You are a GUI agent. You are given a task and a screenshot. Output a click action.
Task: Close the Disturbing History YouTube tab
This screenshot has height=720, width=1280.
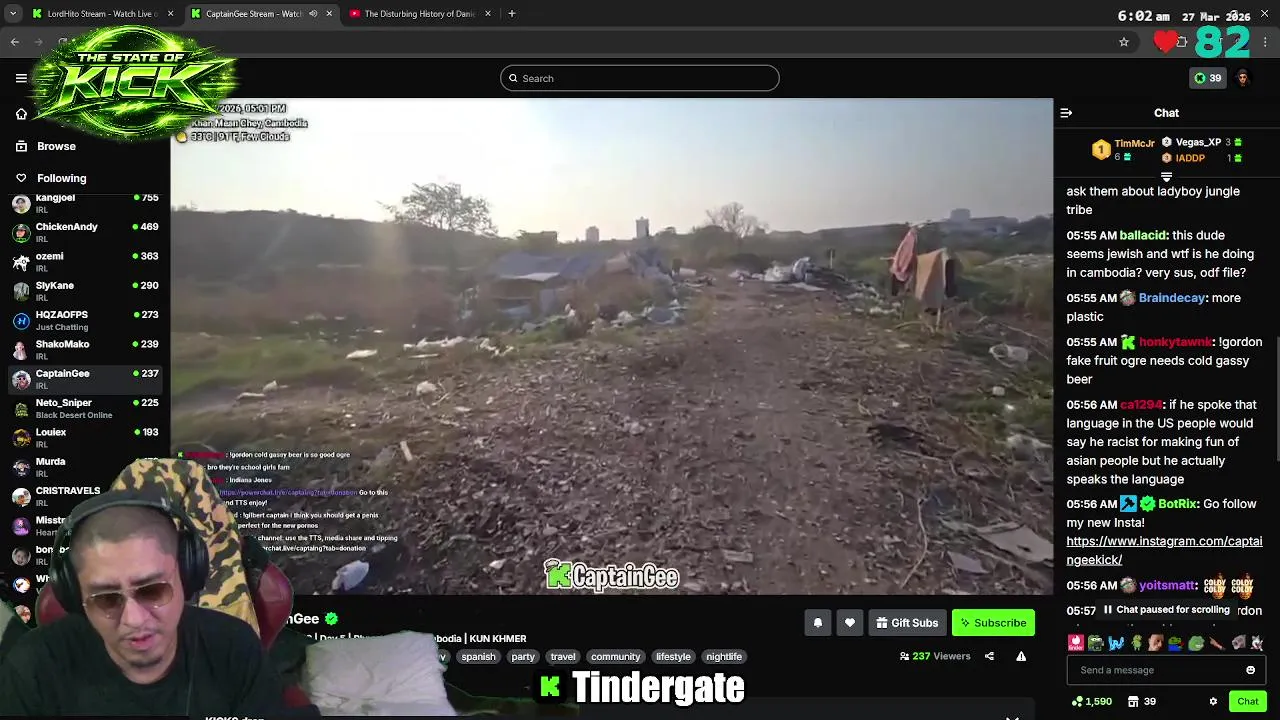tap(488, 14)
